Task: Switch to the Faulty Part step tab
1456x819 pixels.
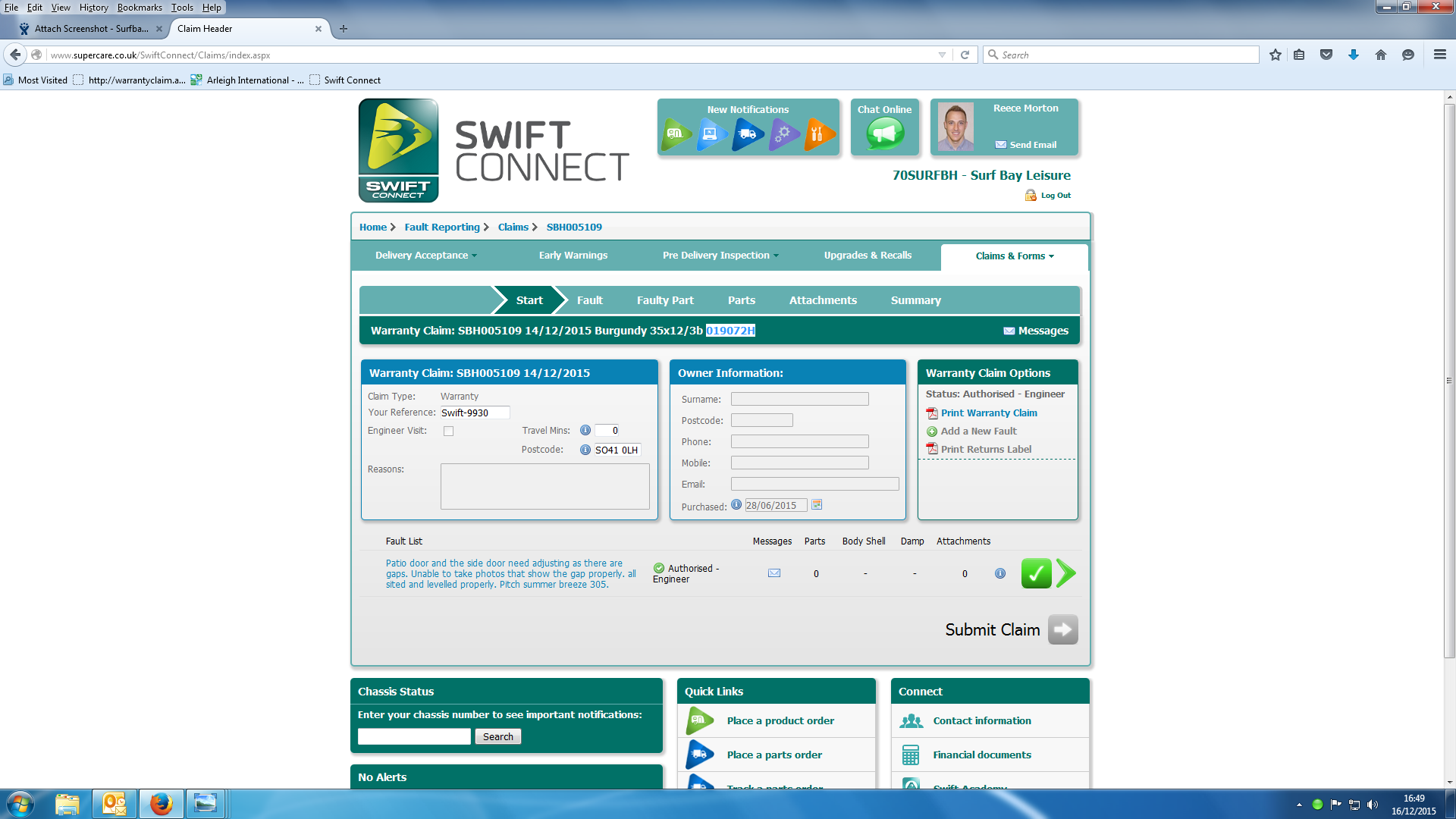Action: point(664,300)
